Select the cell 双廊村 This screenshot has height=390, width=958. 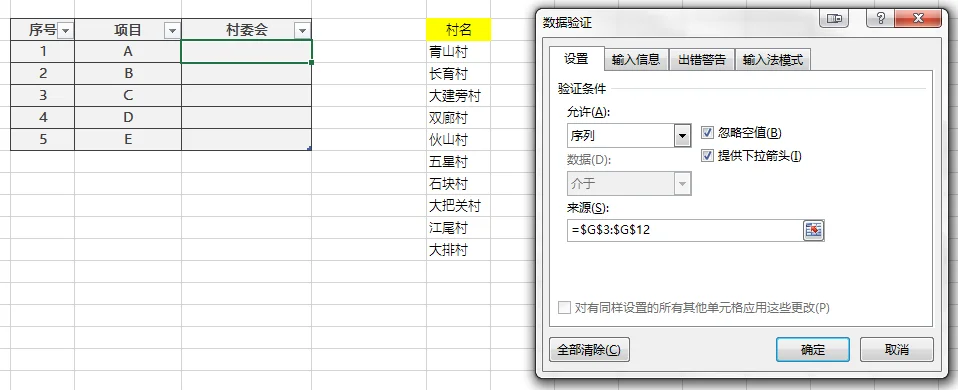[458, 118]
